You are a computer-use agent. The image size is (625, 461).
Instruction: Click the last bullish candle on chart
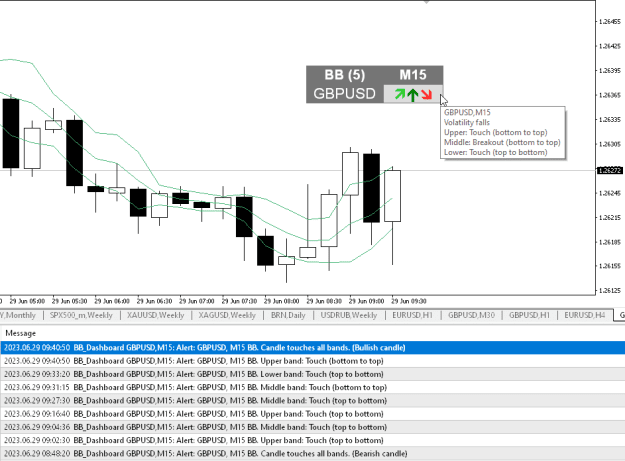pyautogui.click(x=393, y=196)
